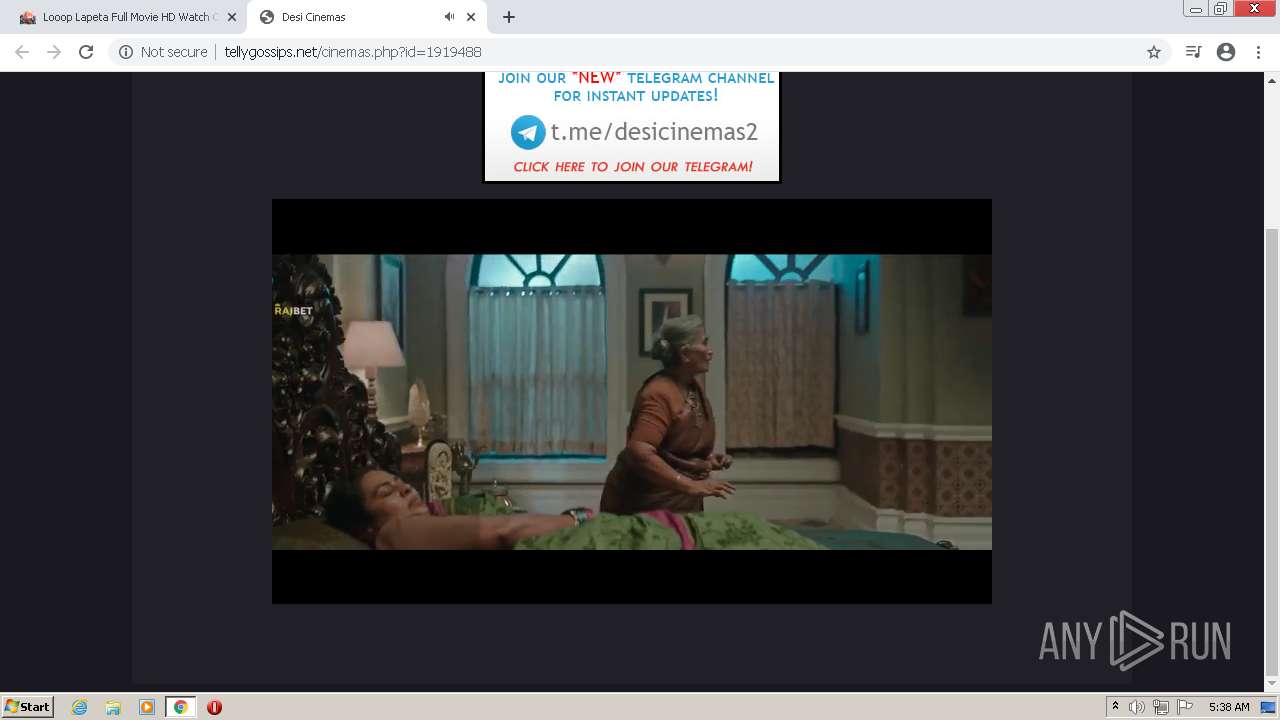Click the Show desktop button

(x=1269, y=707)
